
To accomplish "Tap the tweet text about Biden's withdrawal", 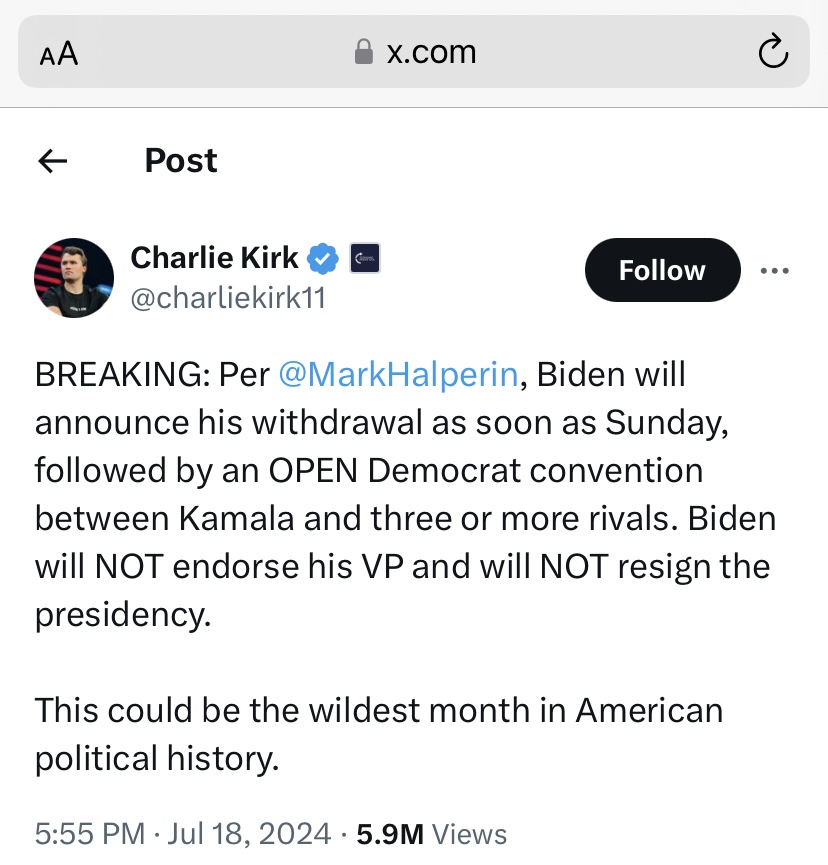I will (x=405, y=494).
